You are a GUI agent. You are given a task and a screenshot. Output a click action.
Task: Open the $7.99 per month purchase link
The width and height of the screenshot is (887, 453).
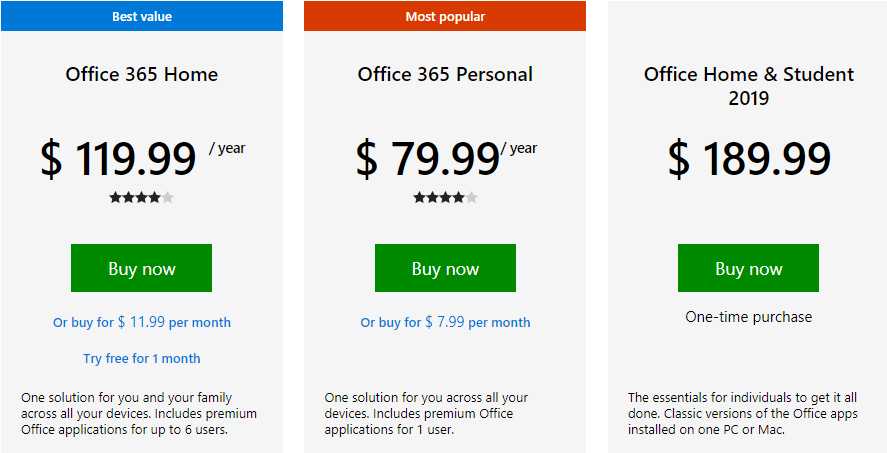coord(446,322)
